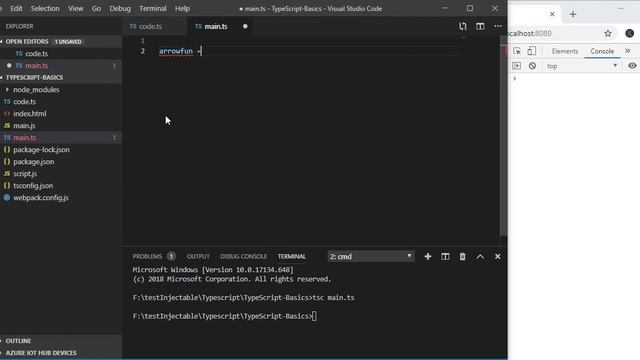
Task: Switch to the DevTools Elements tab
Action: (564, 51)
